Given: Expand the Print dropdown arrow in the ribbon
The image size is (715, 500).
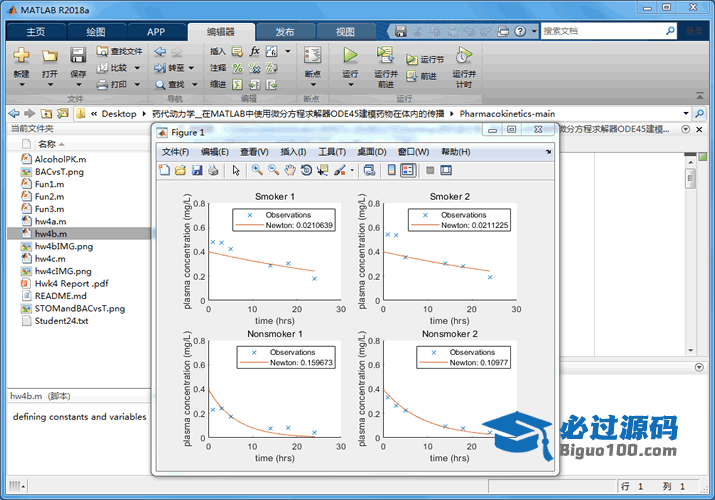Looking at the screenshot, I should click(137, 84).
